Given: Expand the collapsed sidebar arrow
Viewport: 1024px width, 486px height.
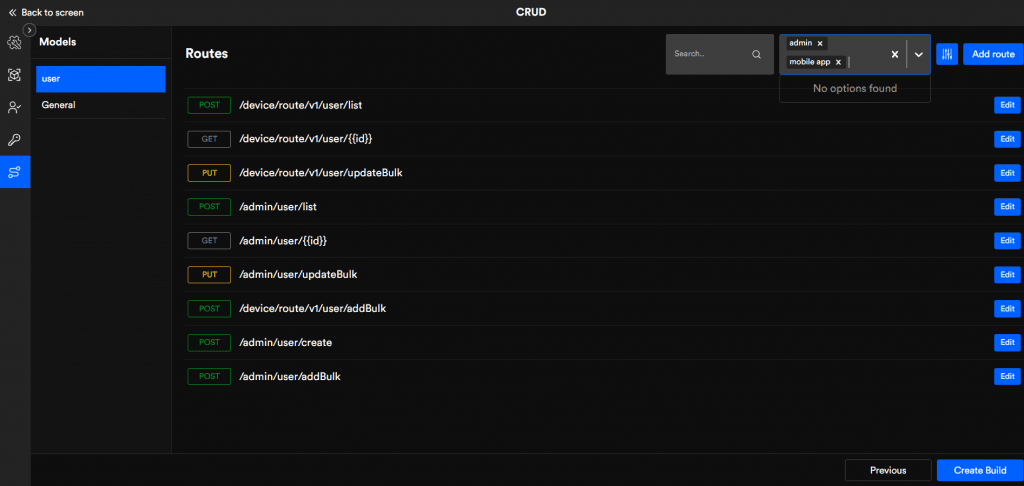Looking at the screenshot, I should [30, 31].
